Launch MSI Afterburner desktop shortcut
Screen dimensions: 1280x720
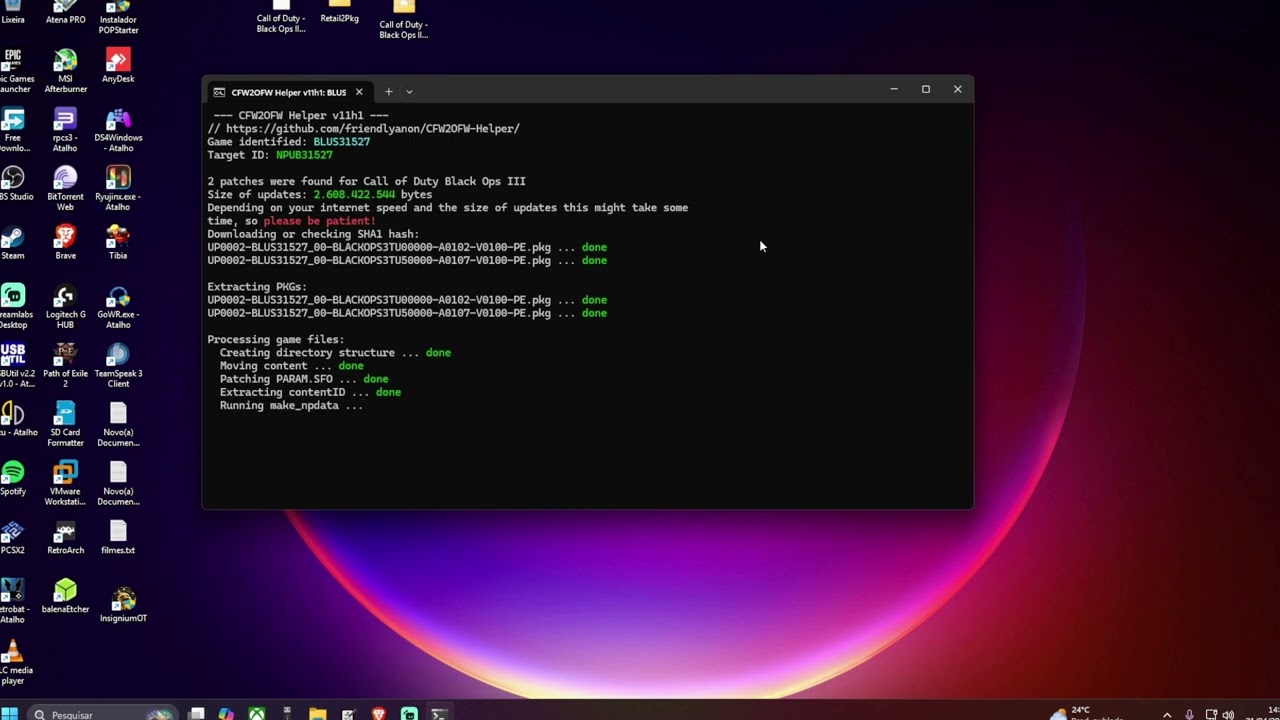coord(65,72)
